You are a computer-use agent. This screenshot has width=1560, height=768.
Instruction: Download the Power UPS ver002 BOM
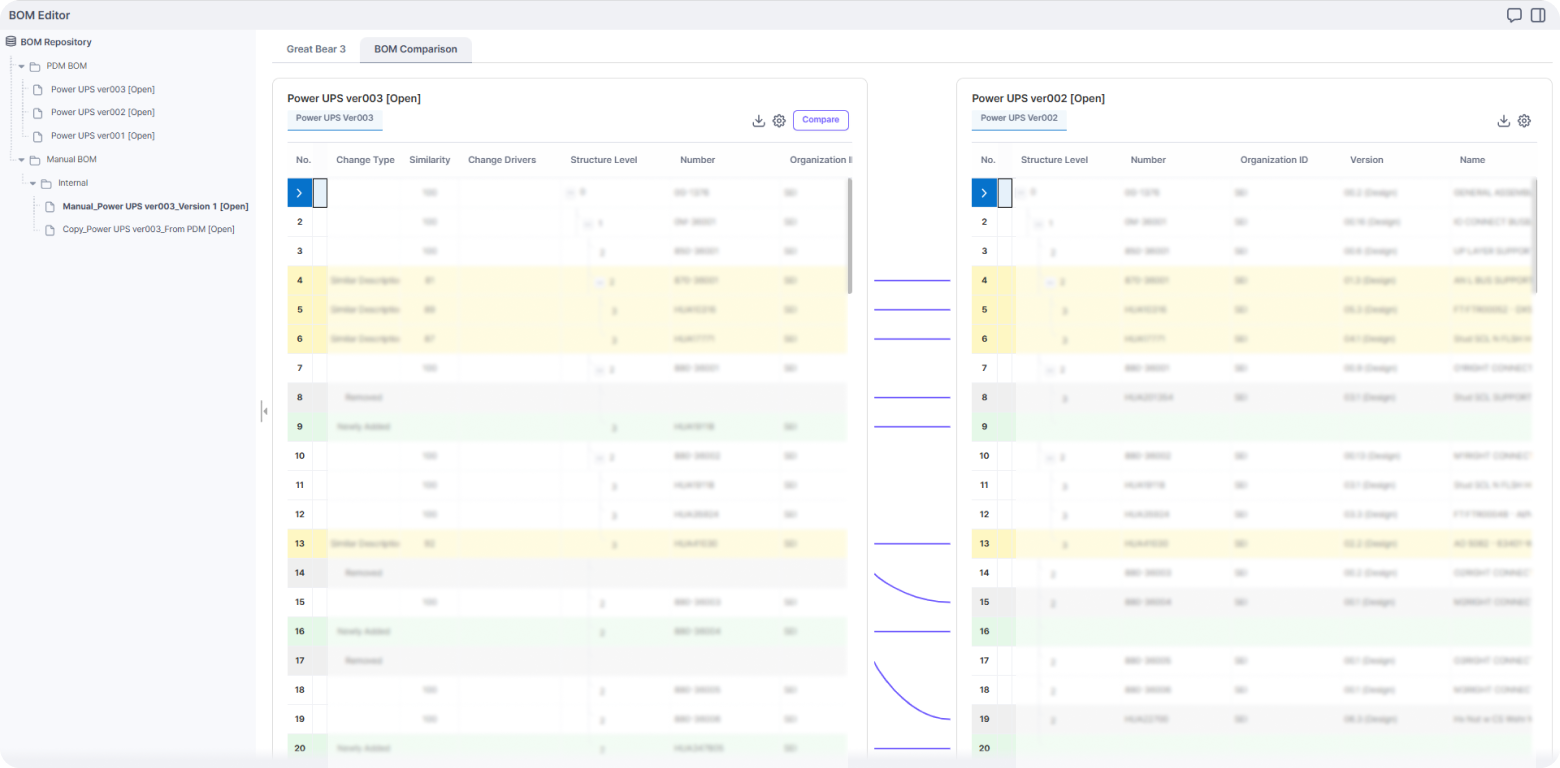tap(1503, 121)
